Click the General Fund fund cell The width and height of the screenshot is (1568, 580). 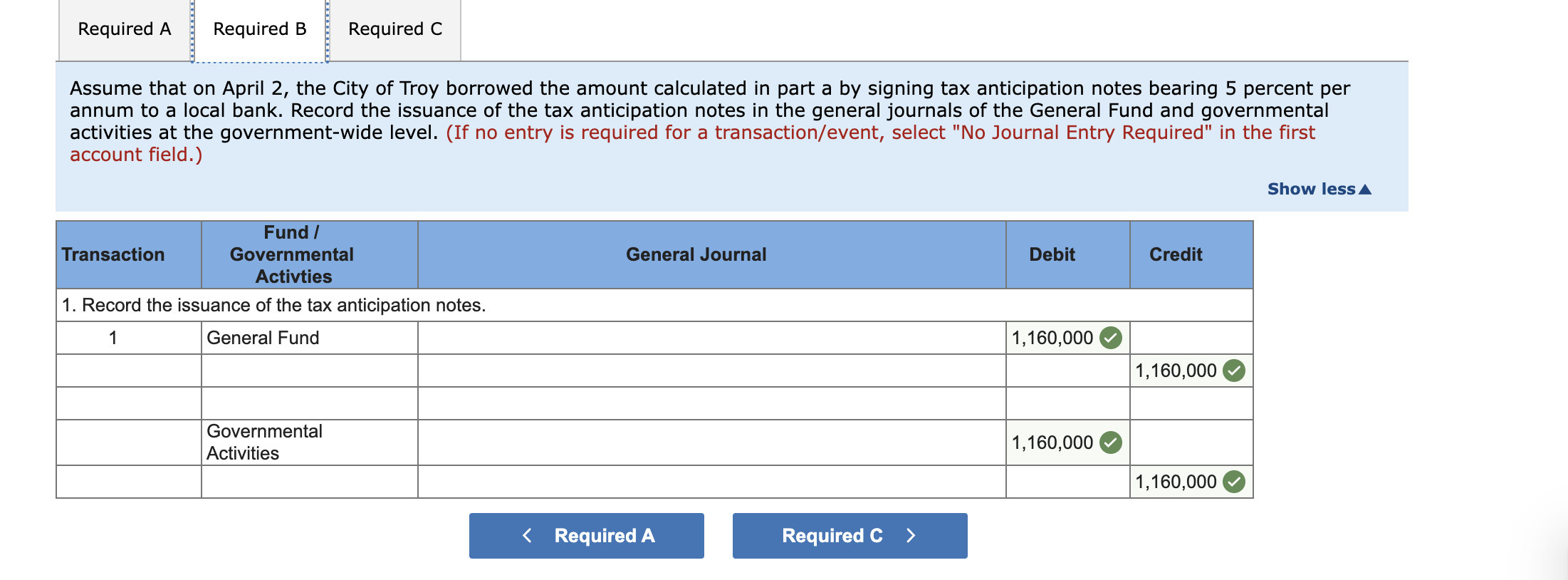(310, 338)
